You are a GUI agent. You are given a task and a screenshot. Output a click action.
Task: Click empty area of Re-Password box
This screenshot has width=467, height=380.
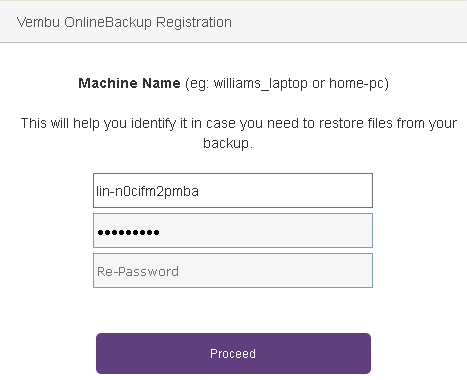[x=275, y=271]
